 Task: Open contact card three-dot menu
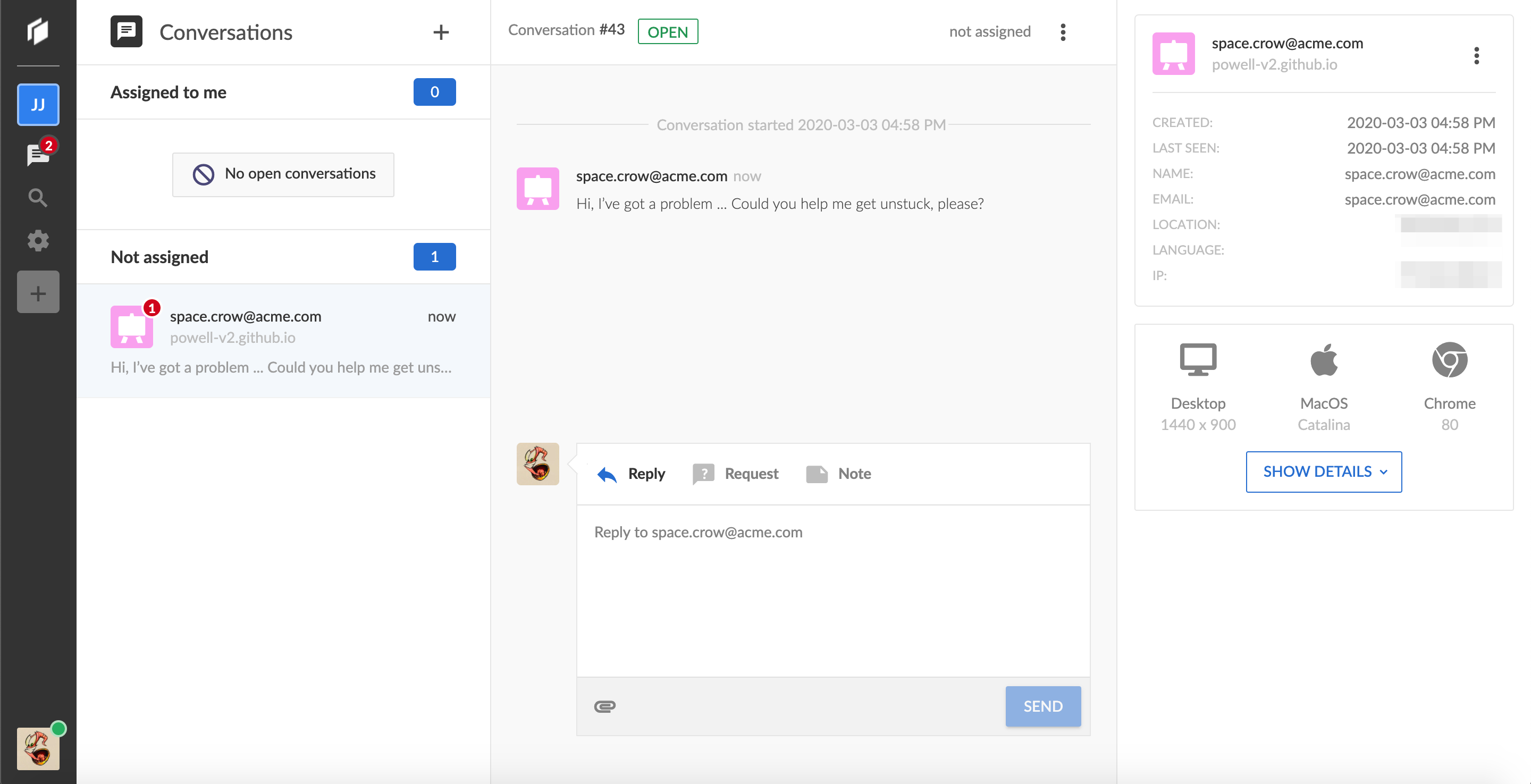click(x=1476, y=56)
